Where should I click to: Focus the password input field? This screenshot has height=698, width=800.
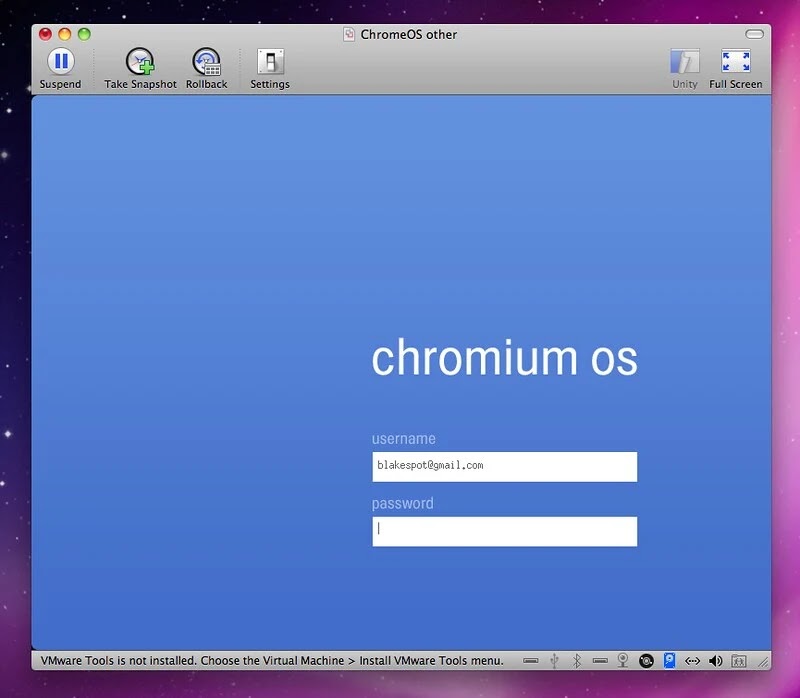(505, 531)
